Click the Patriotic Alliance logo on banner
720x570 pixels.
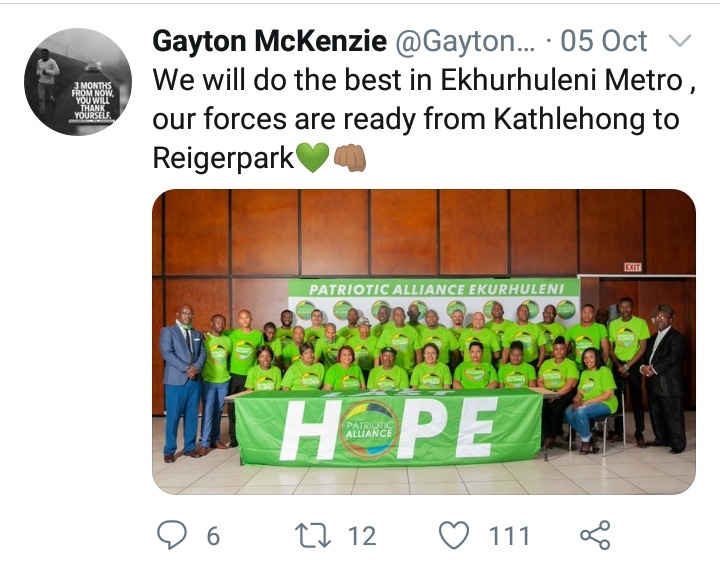pos(370,429)
